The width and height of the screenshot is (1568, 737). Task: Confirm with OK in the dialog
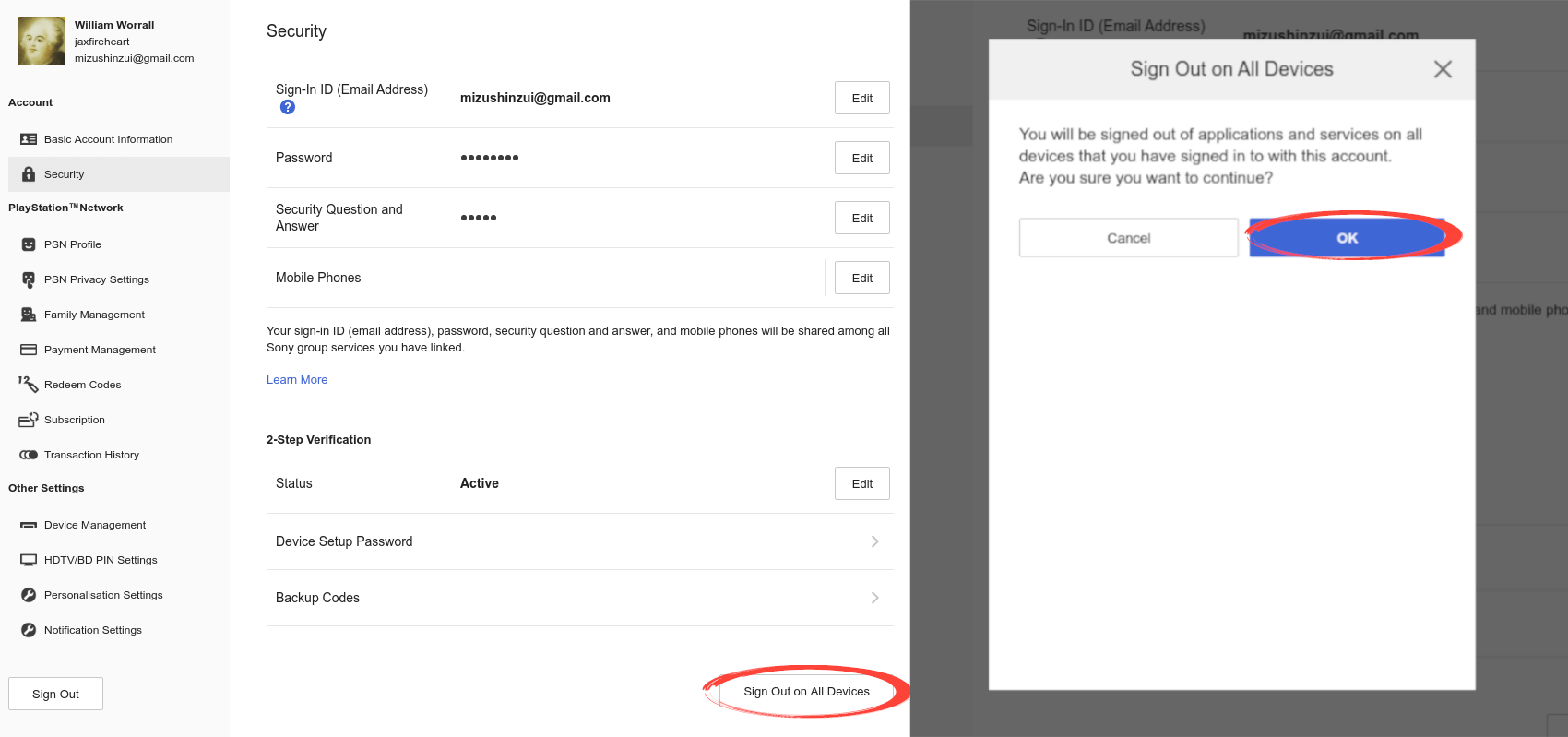1347,238
